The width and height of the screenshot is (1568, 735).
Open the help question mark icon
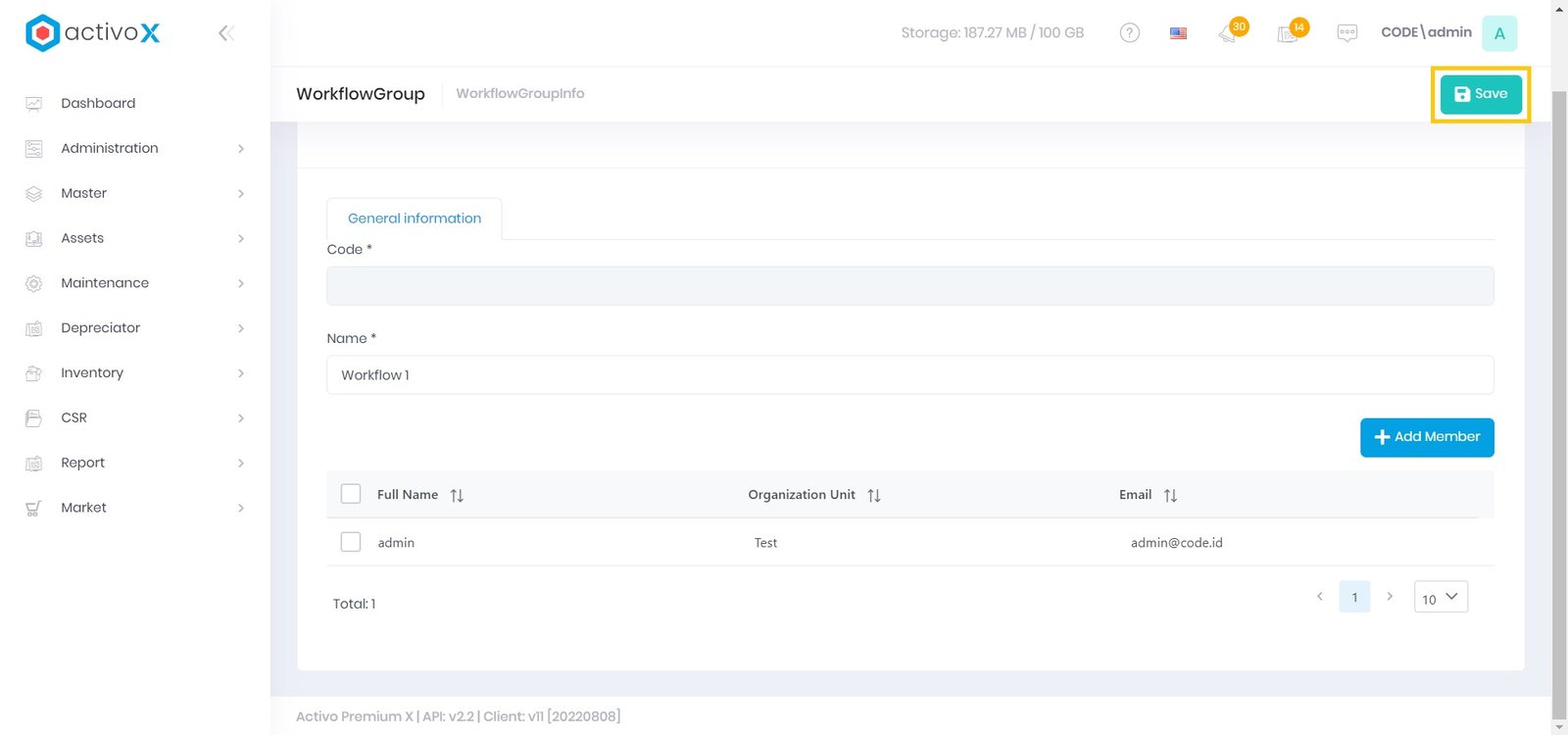tap(1129, 33)
